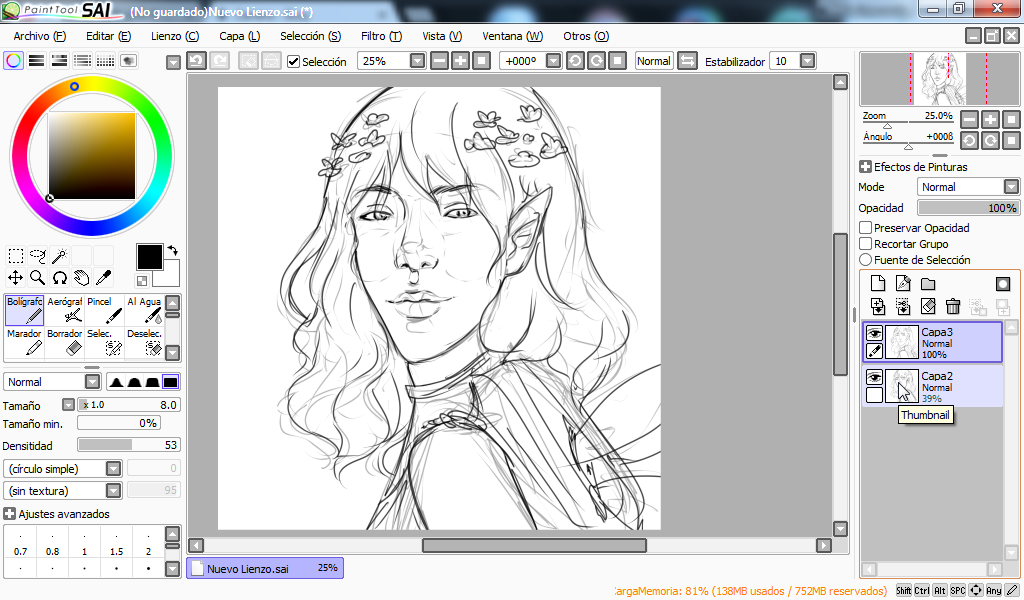Select the zoom magnifier tool
This screenshot has height=600, width=1024.
38,278
